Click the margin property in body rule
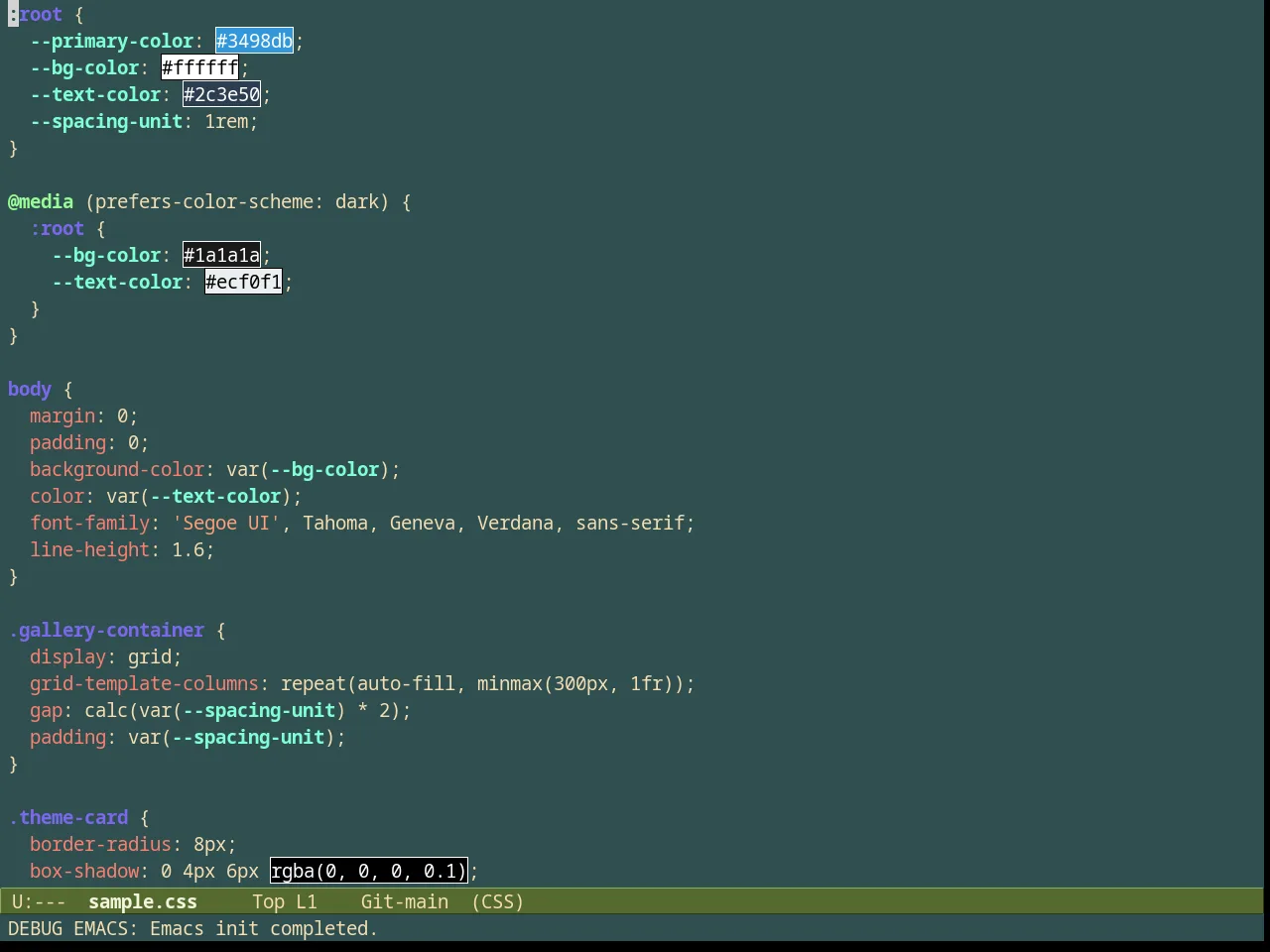 [63, 416]
